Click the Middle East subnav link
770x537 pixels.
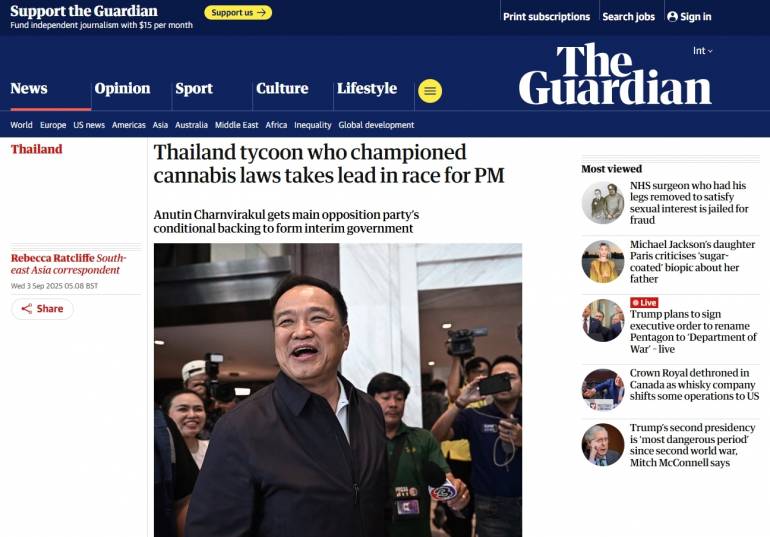point(236,125)
